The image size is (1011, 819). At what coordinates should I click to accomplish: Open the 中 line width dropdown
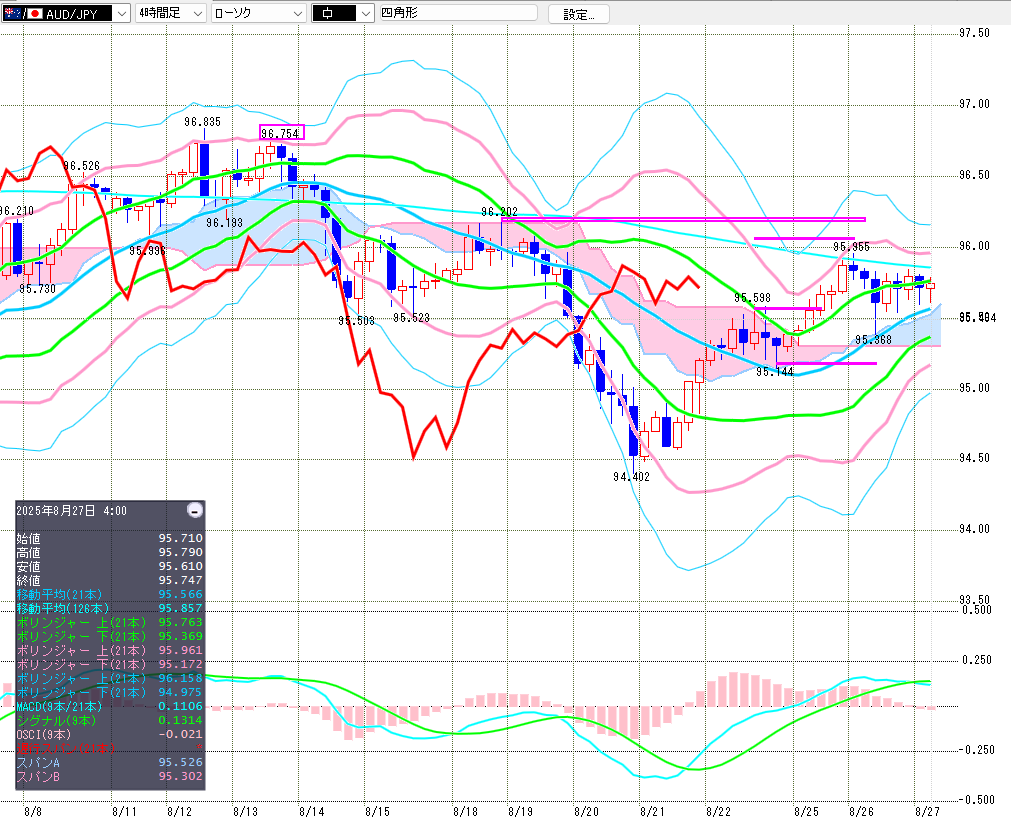point(366,13)
